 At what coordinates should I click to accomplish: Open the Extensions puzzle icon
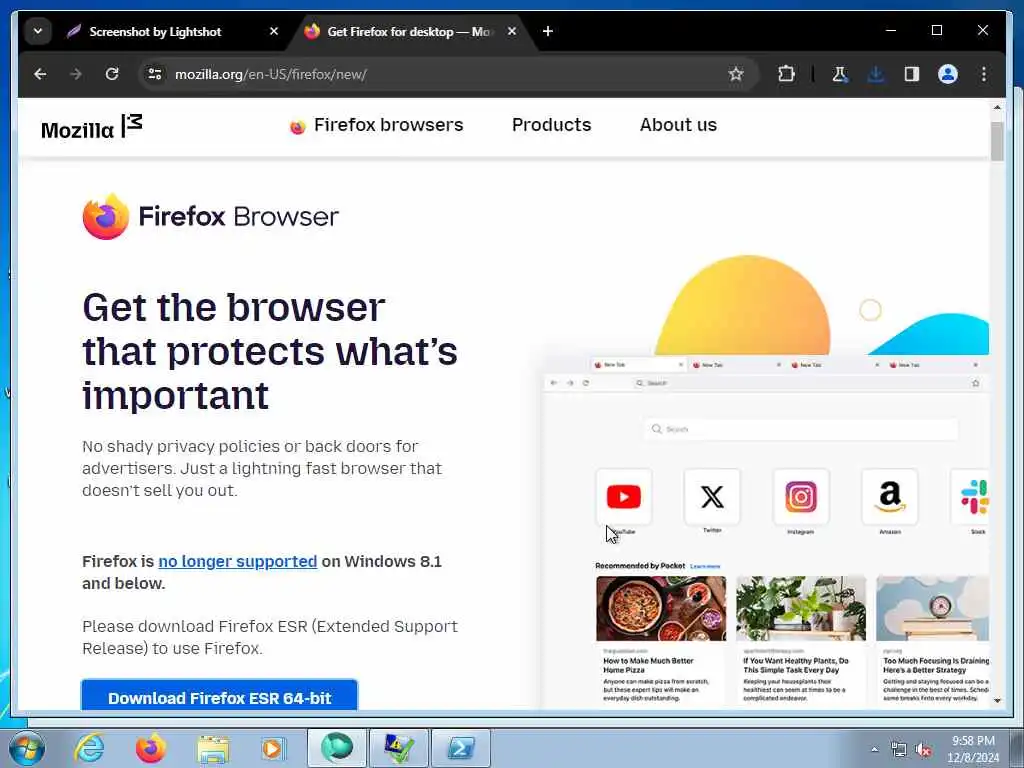(786, 74)
